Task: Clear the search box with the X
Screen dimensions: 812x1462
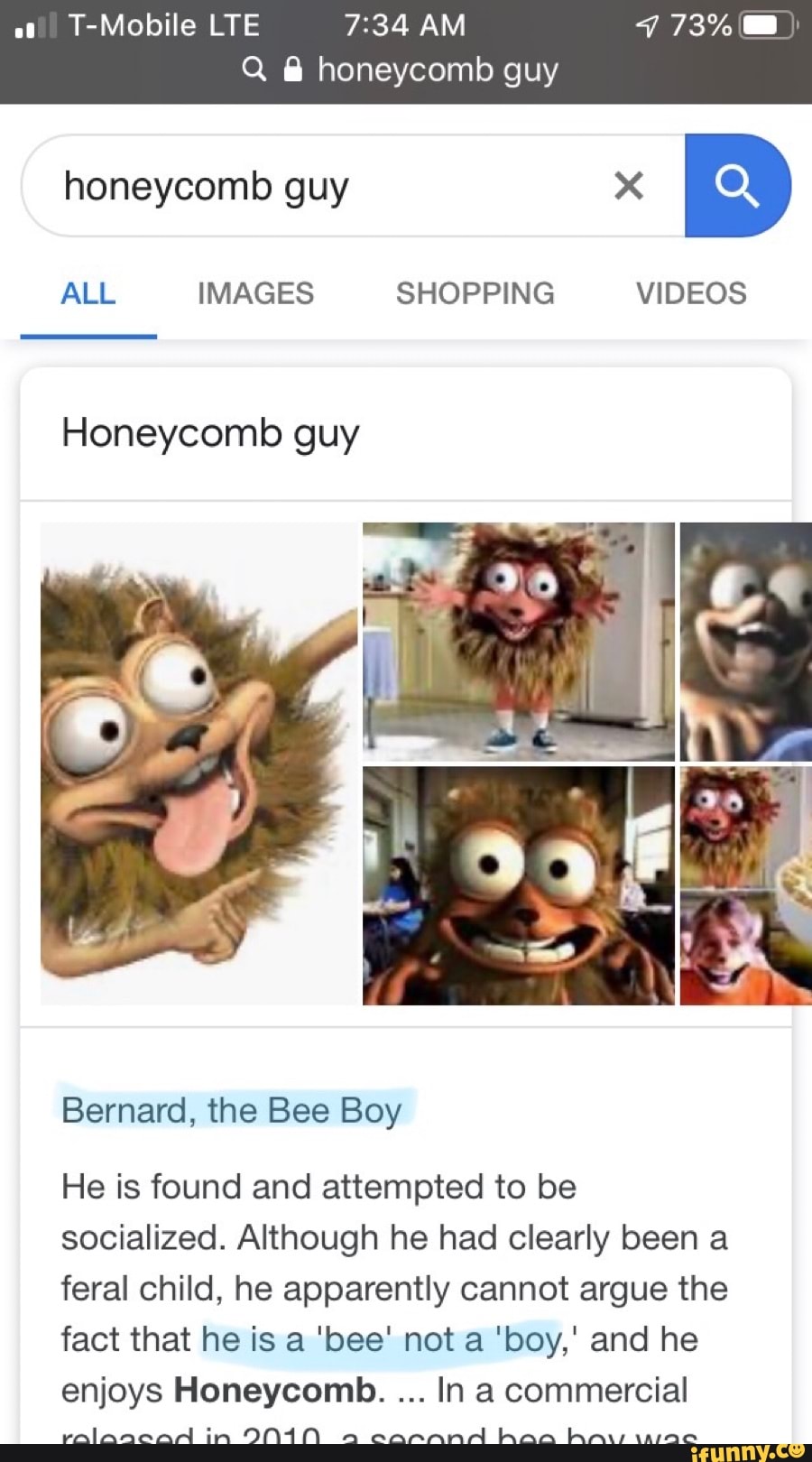Action: point(629,186)
